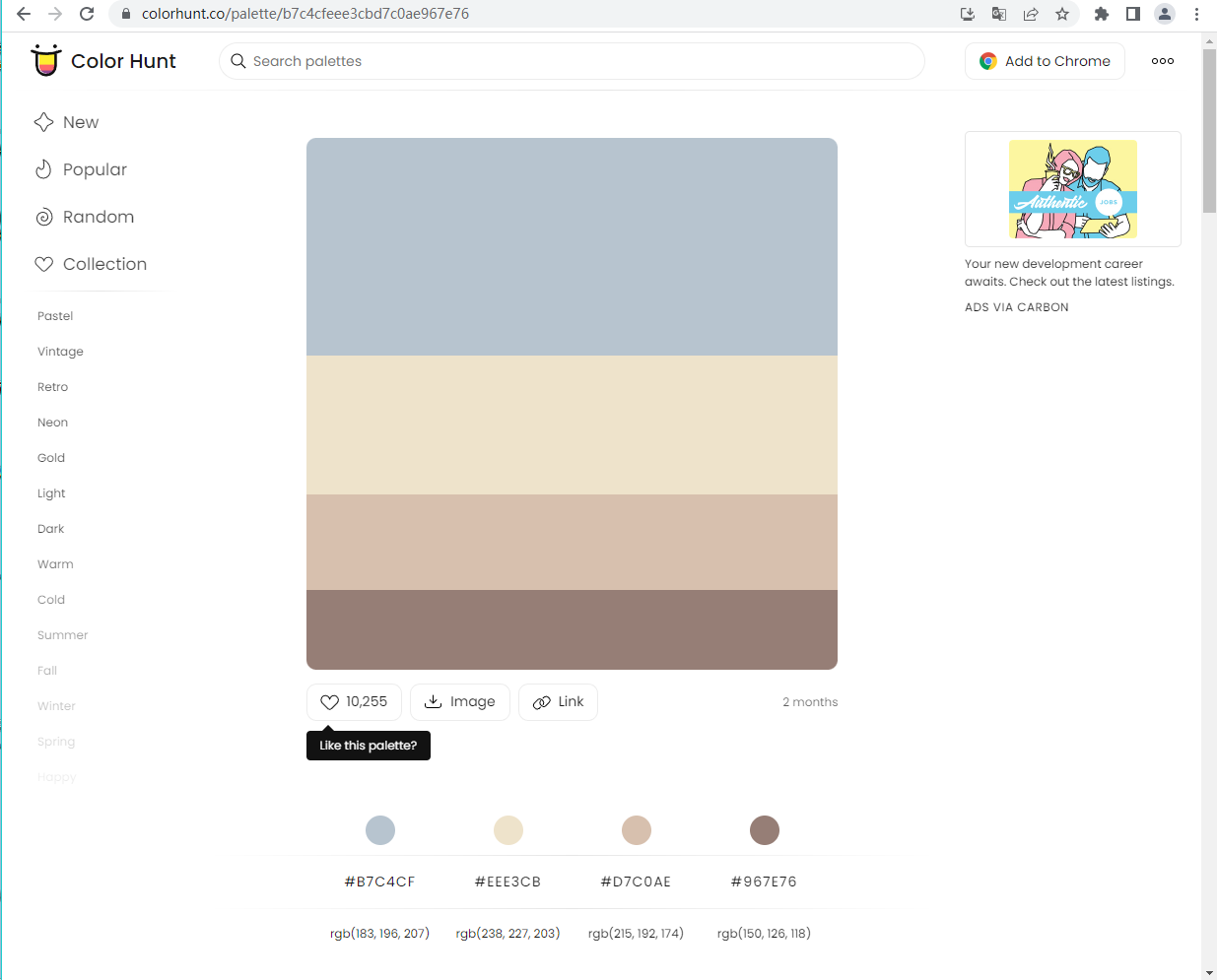Viewport: 1217px width, 980px height.
Task: Select the Gold tag
Action: (x=51, y=458)
